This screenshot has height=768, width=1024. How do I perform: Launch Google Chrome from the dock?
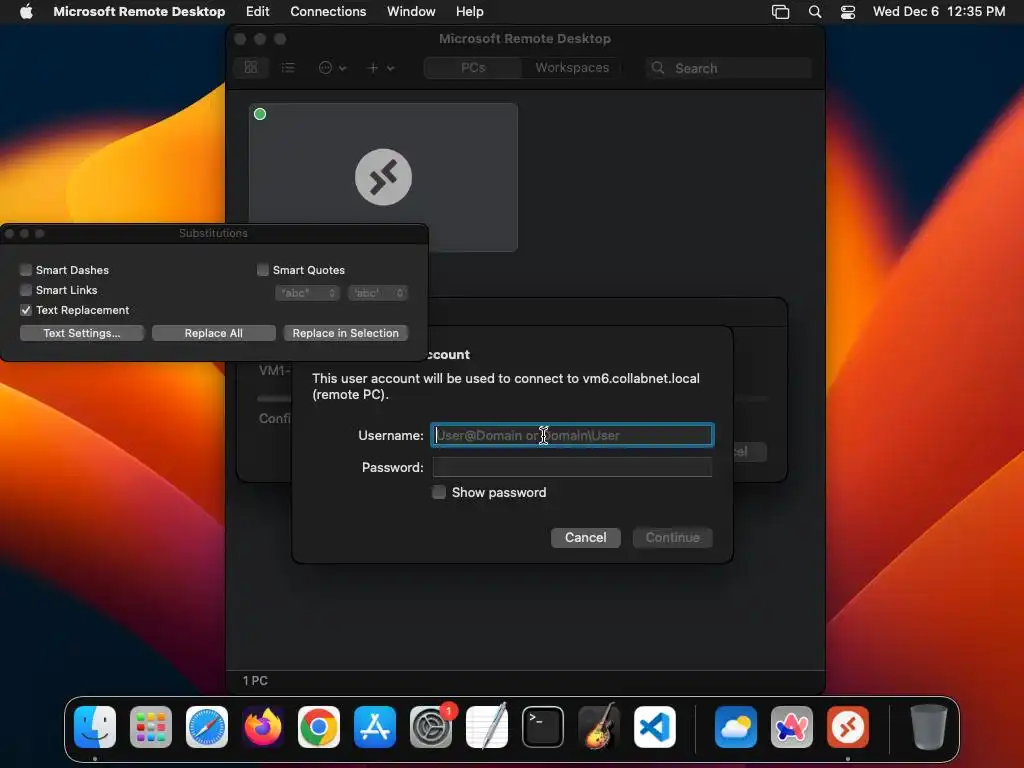[319, 727]
